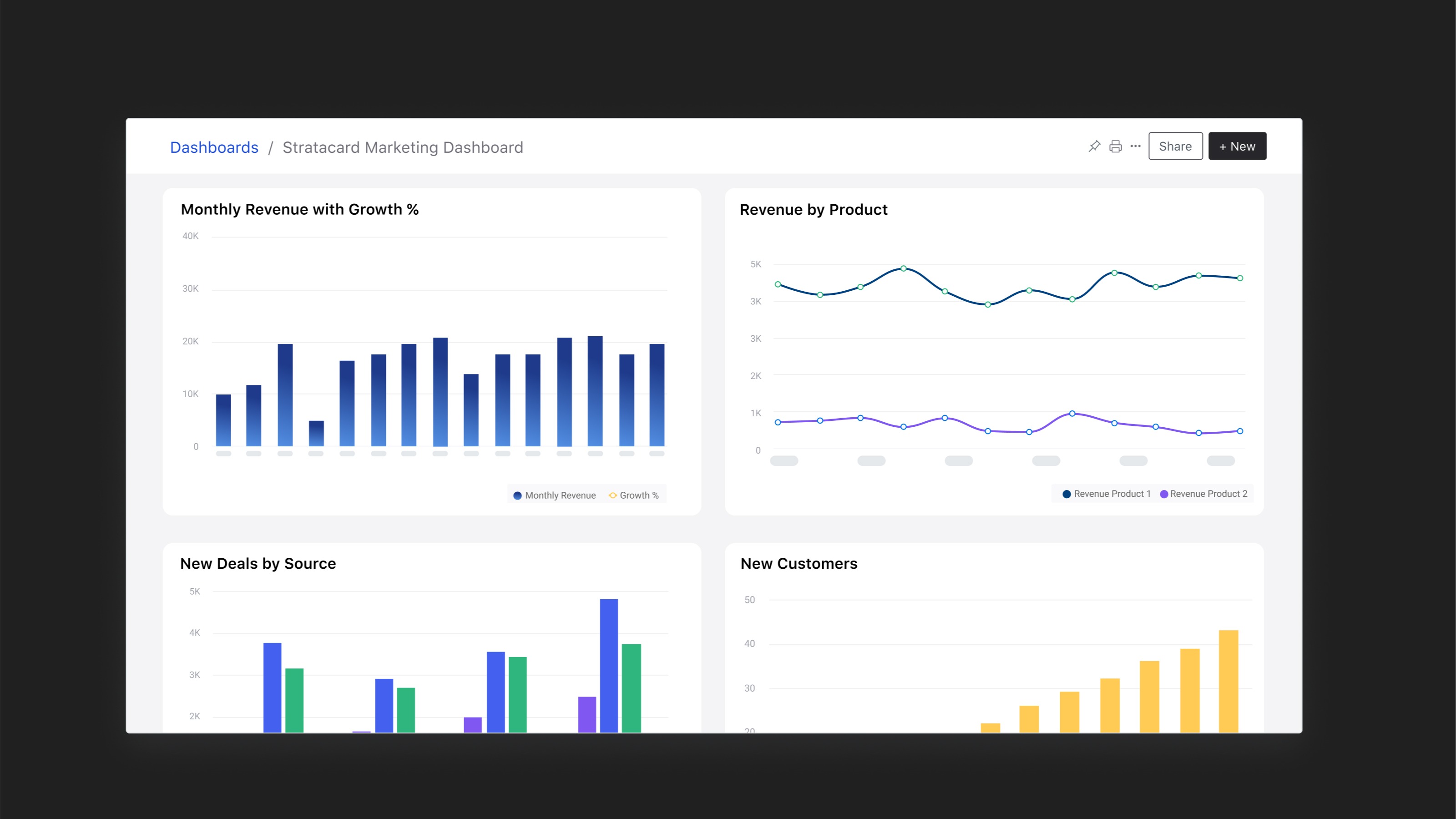Toggle Revenue Product 2 legend series
The width and height of the screenshot is (1456, 819).
[x=1208, y=493]
